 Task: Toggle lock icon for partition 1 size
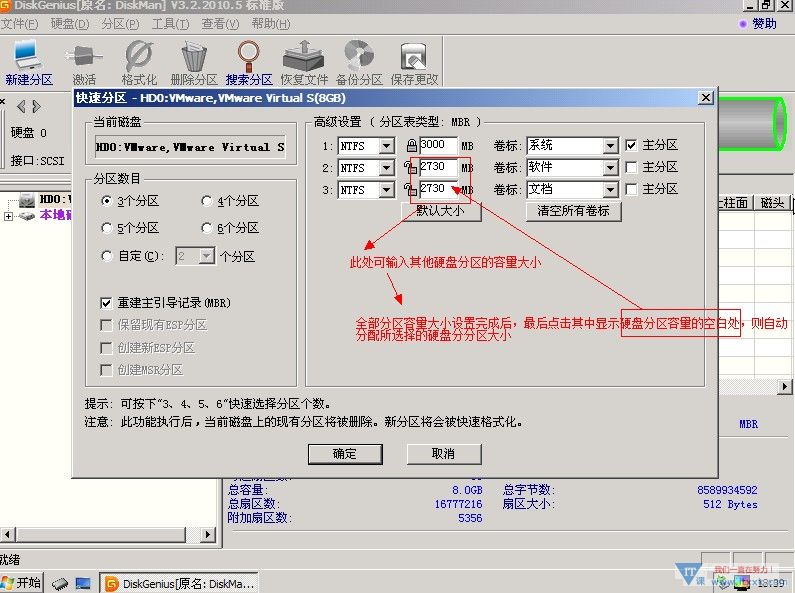click(x=412, y=146)
